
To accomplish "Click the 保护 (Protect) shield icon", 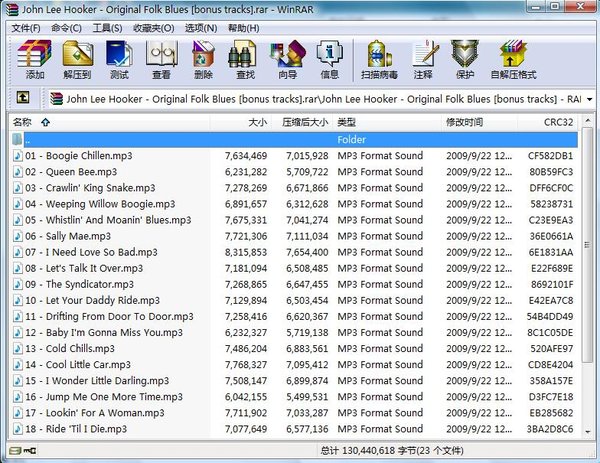I will [465, 59].
